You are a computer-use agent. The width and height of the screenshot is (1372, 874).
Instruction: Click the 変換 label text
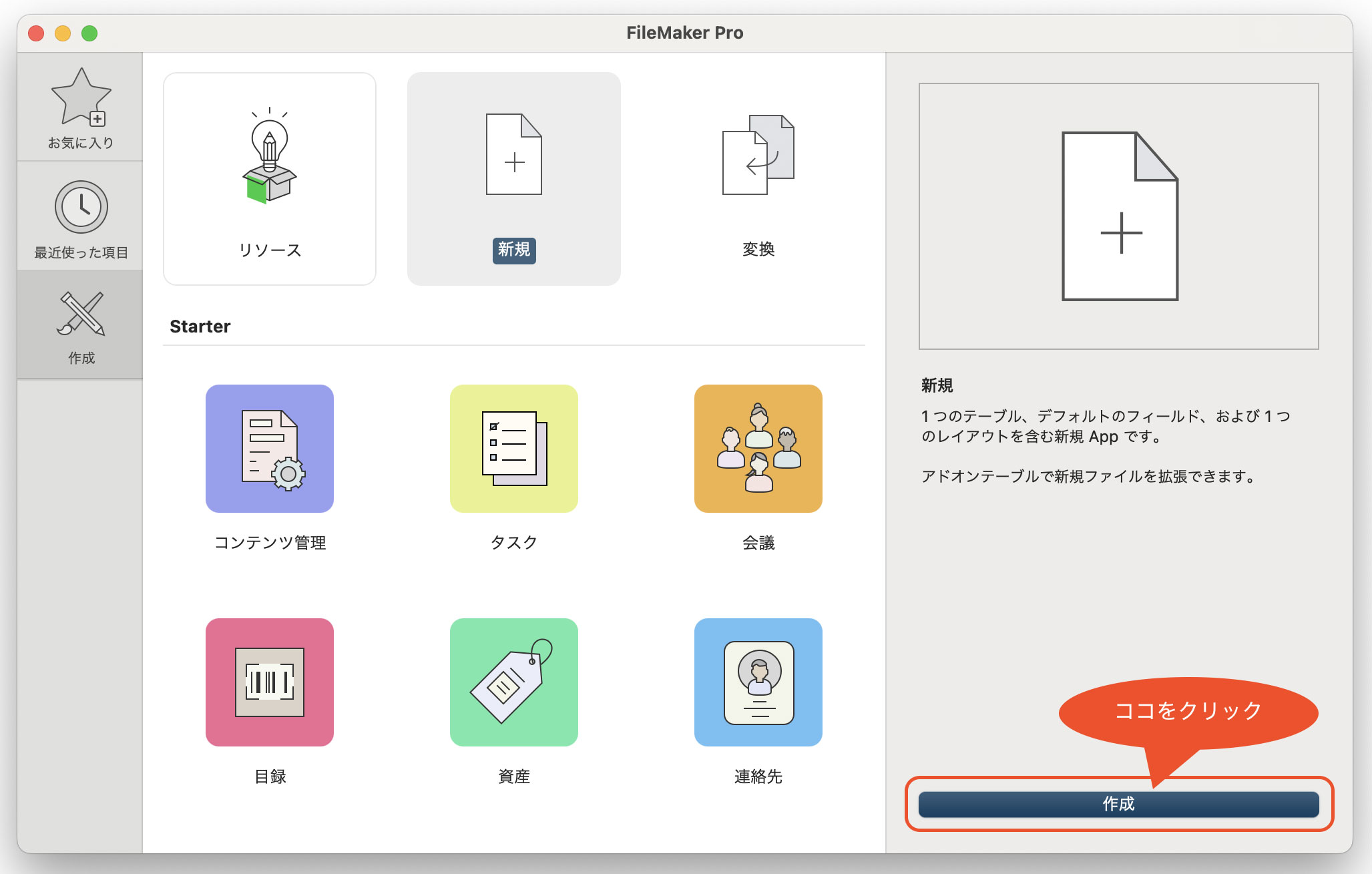click(x=758, y=249)
